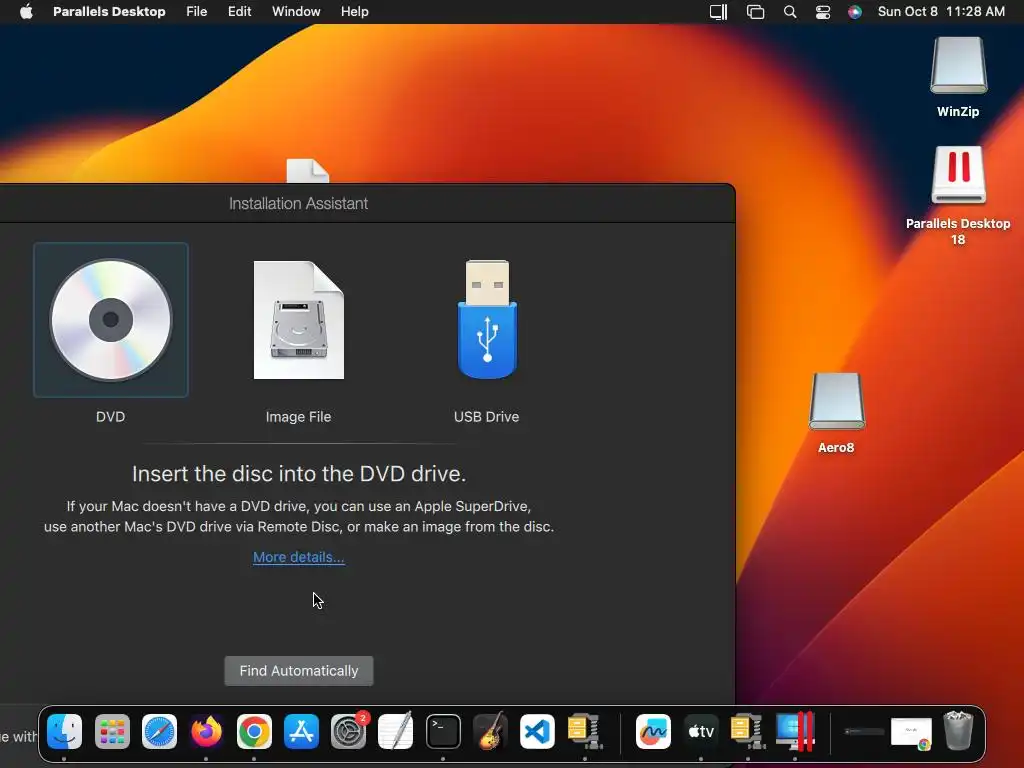Open Apple TV from the Dock

point(701,731)
